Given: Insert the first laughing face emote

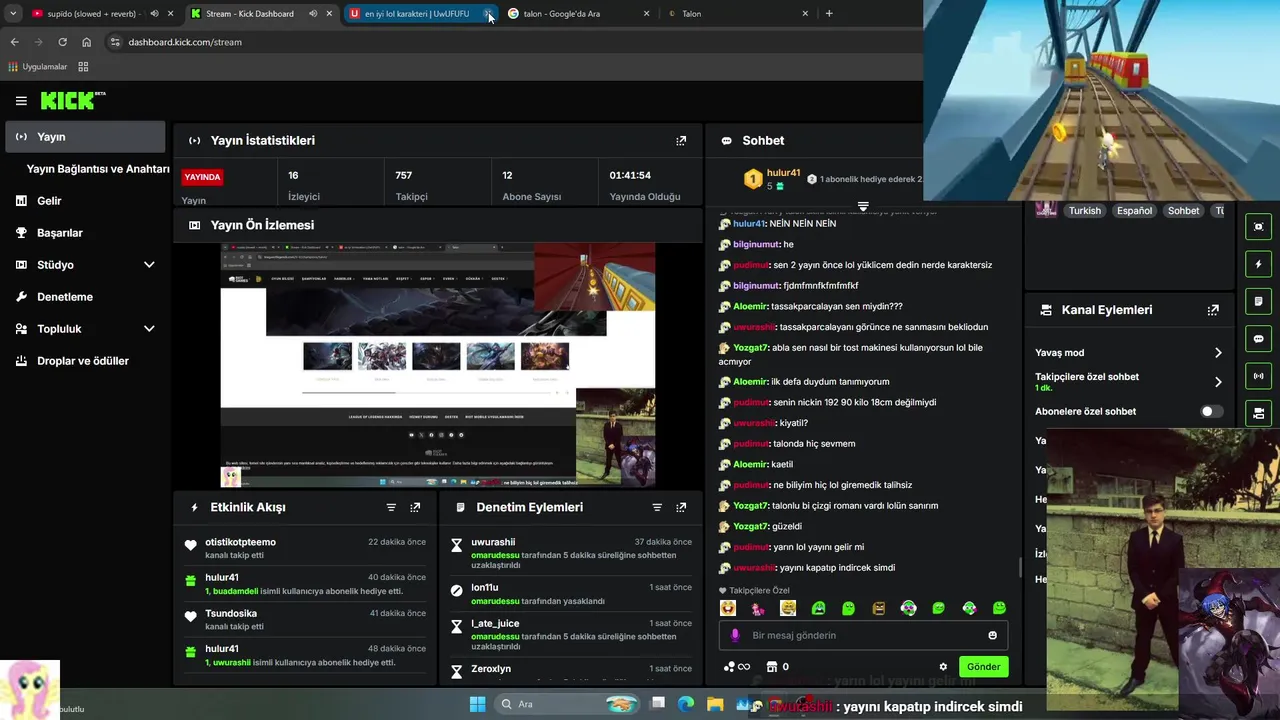Looking at the screenshot, I should coord(728,607).
